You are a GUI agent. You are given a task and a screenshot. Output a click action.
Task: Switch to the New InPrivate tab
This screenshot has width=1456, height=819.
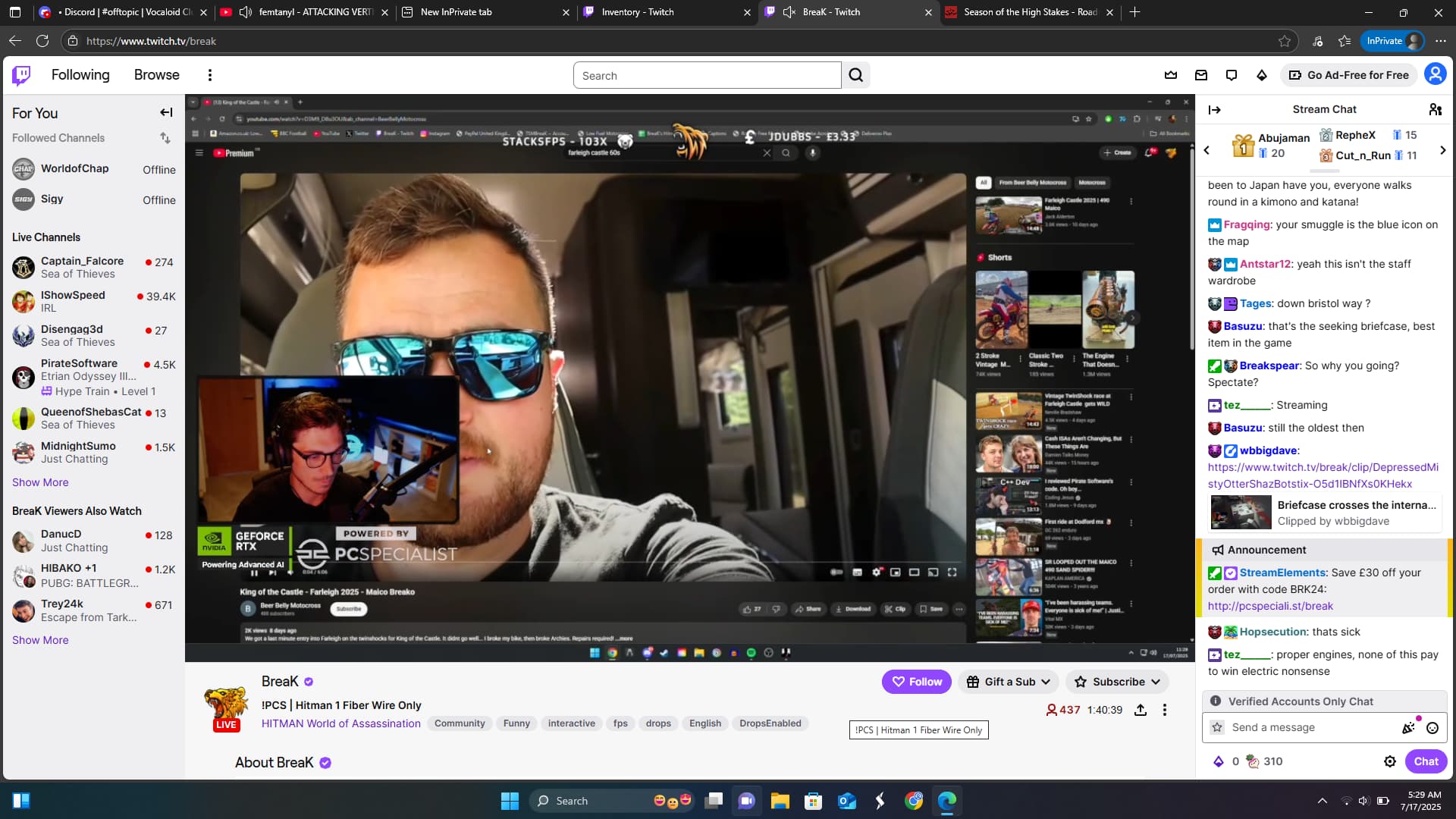click(x=485, y=12)
